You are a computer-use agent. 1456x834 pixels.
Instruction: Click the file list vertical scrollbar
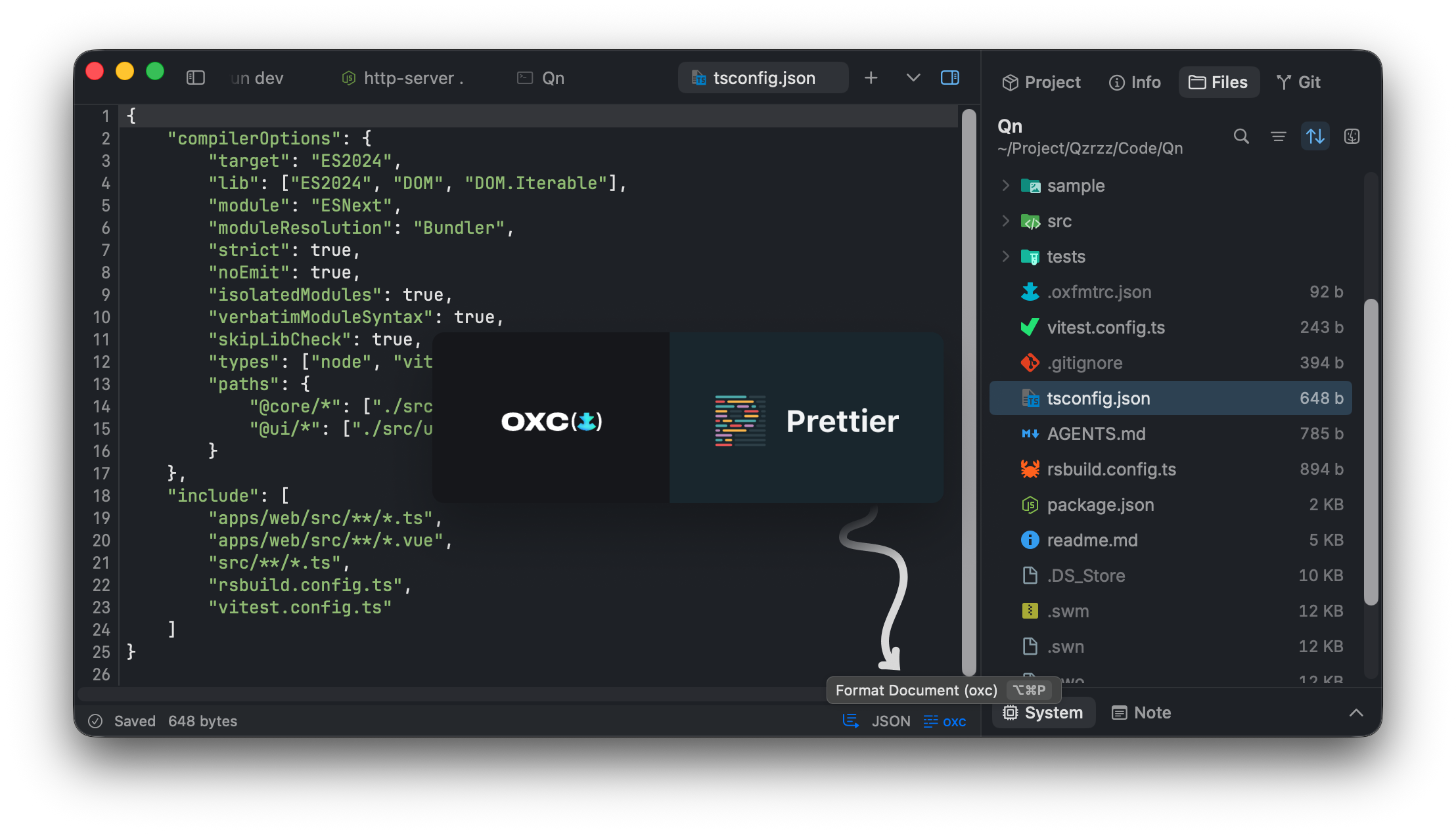point(1371,452)
